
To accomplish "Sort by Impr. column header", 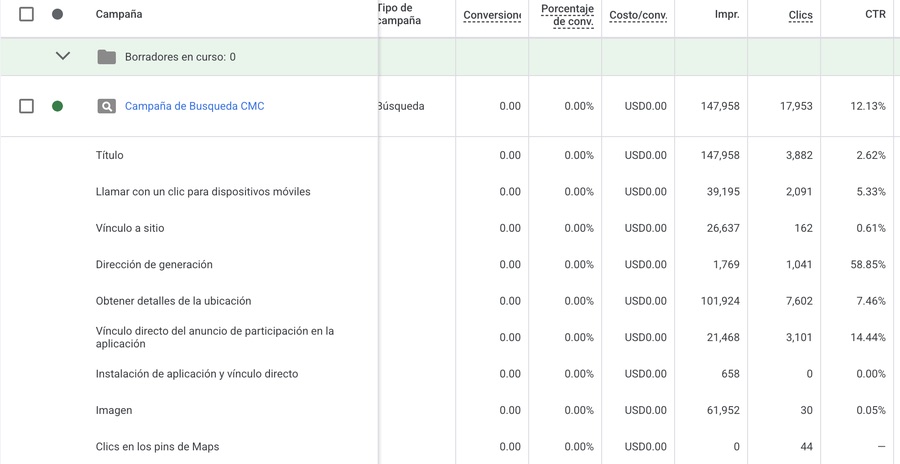I will click(727, 14).
